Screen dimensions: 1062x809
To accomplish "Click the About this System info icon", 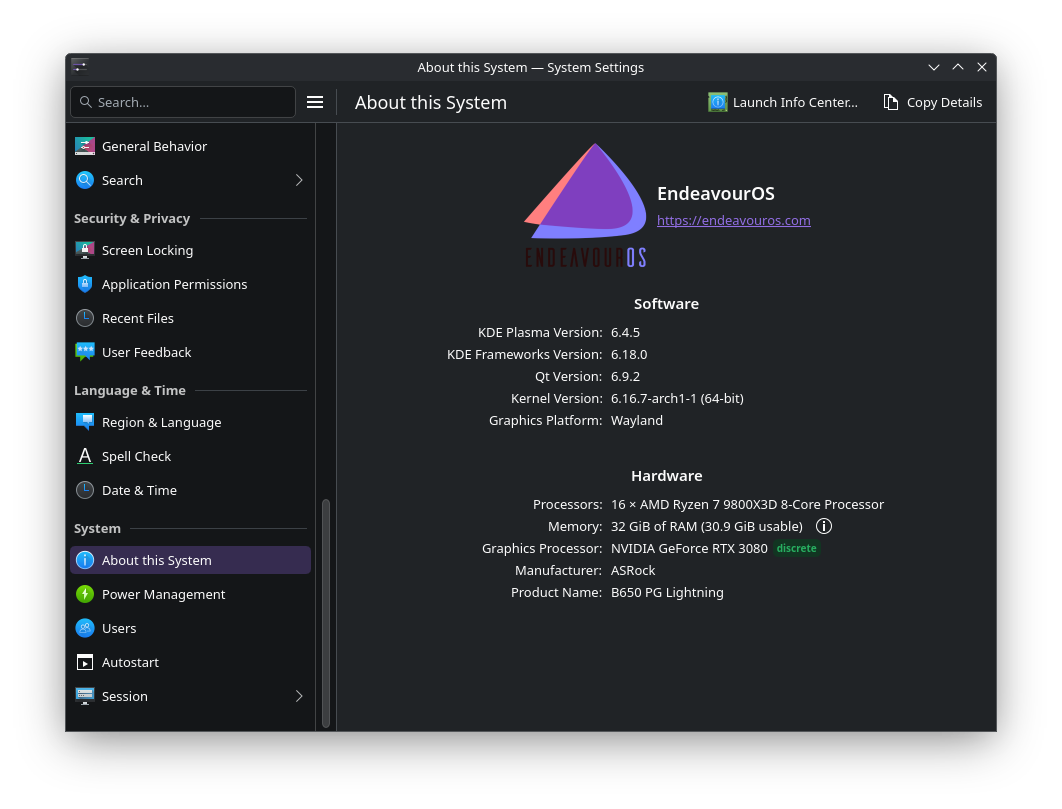I will point(85,560).
